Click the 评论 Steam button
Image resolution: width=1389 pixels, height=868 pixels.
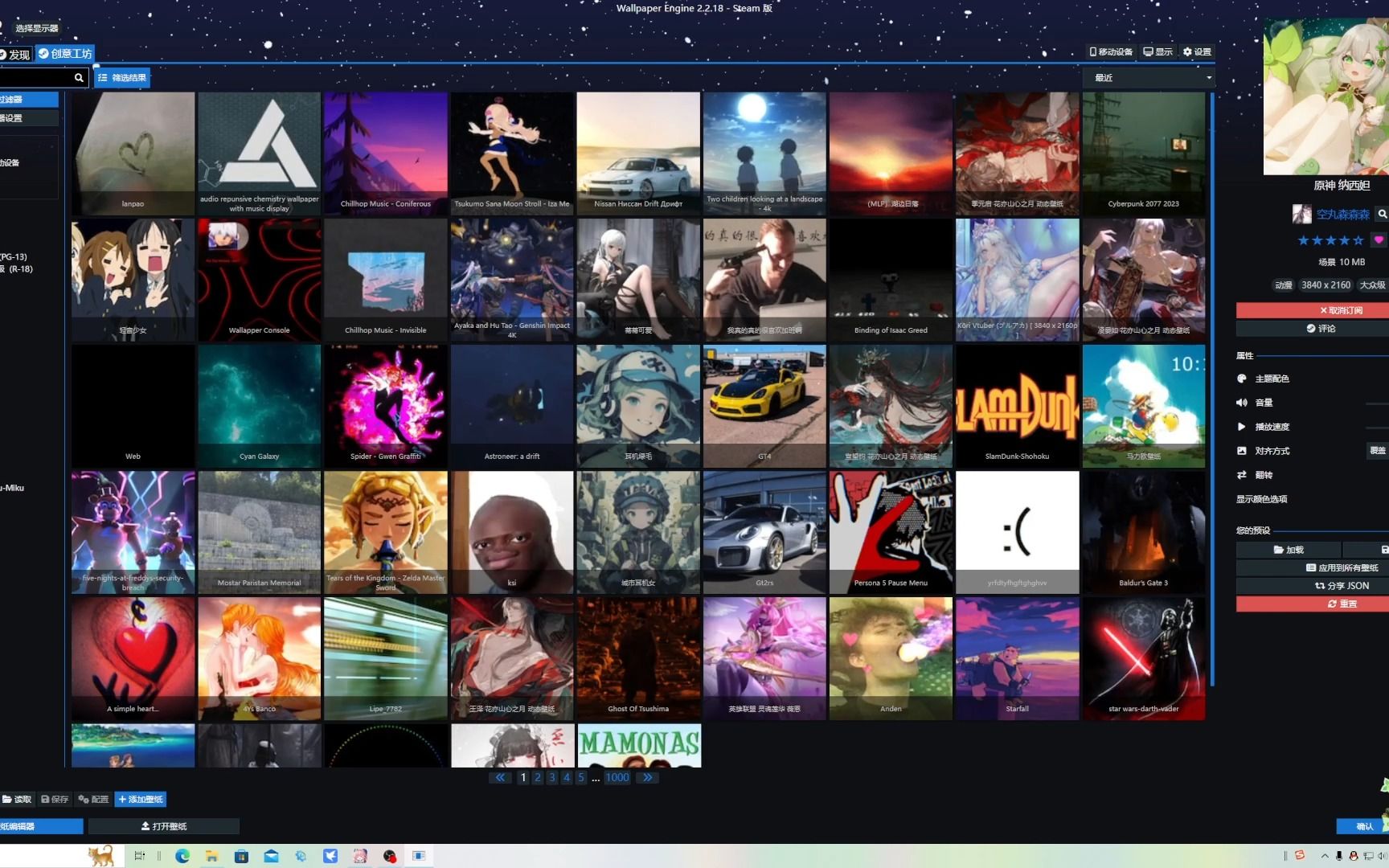pyautogui.click(x=1313, y=329)
